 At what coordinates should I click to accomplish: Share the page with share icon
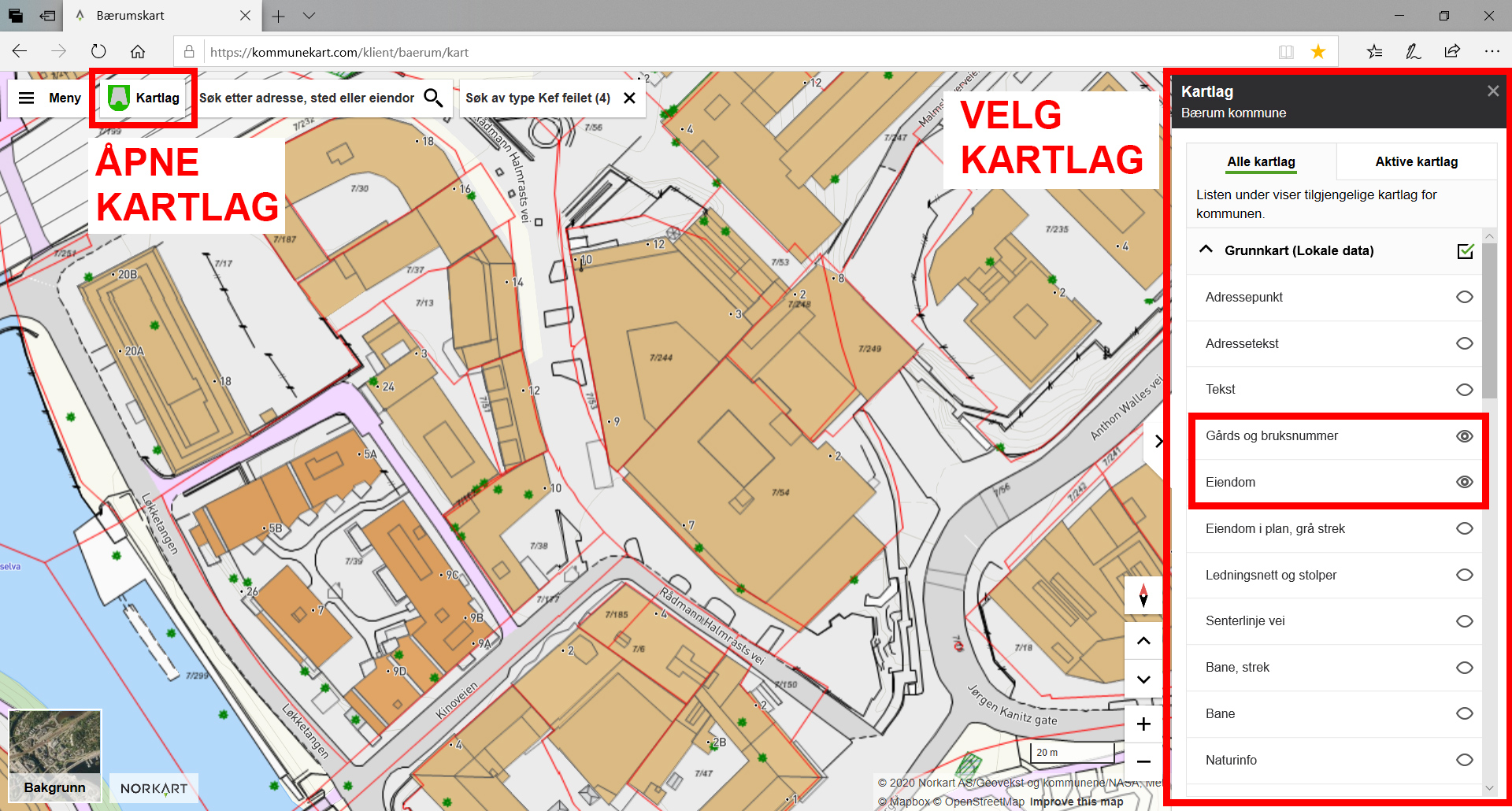[x=1452, y=52]
